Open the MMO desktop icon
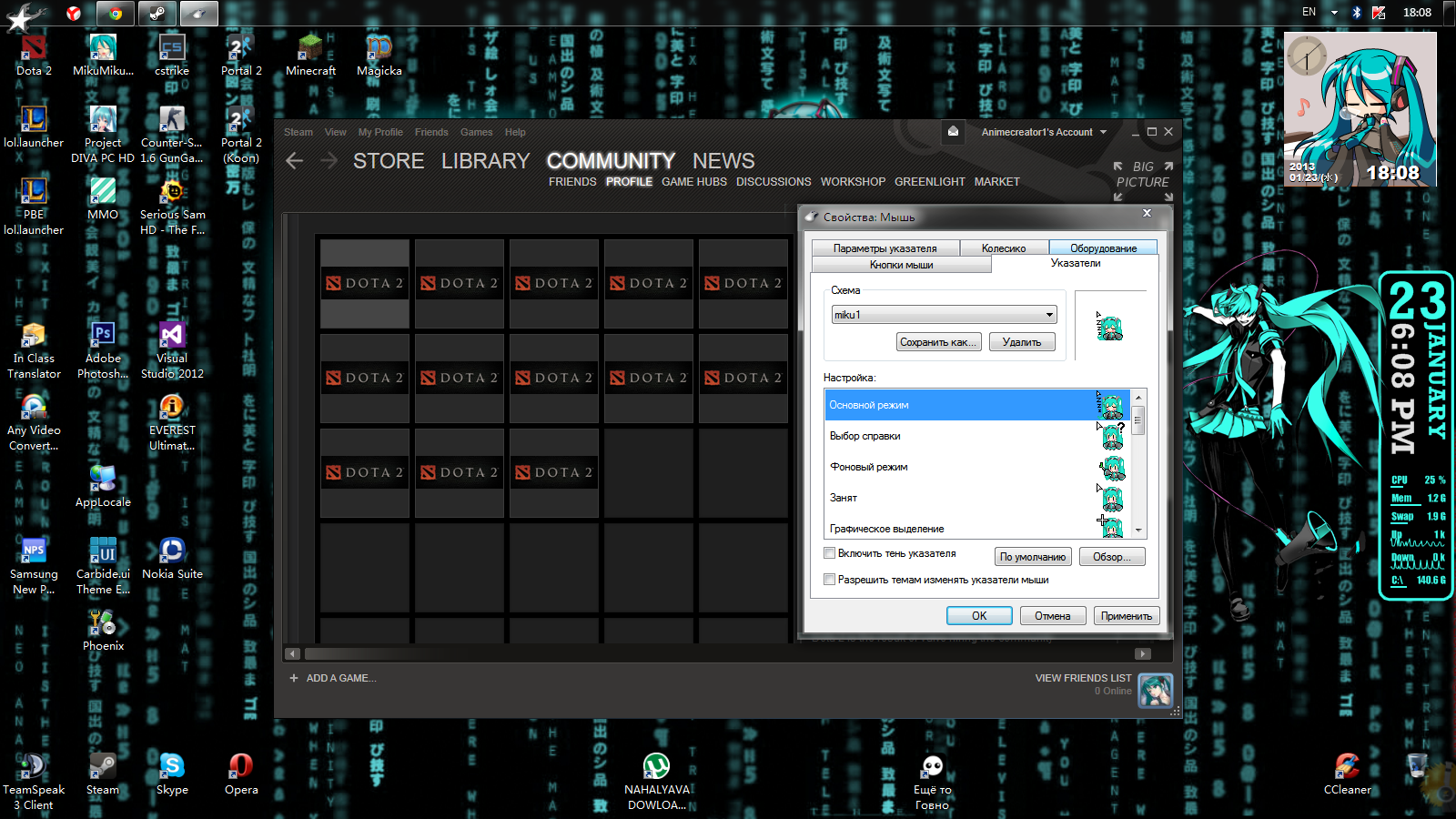 pyautogui.click(x=103, y=198)
